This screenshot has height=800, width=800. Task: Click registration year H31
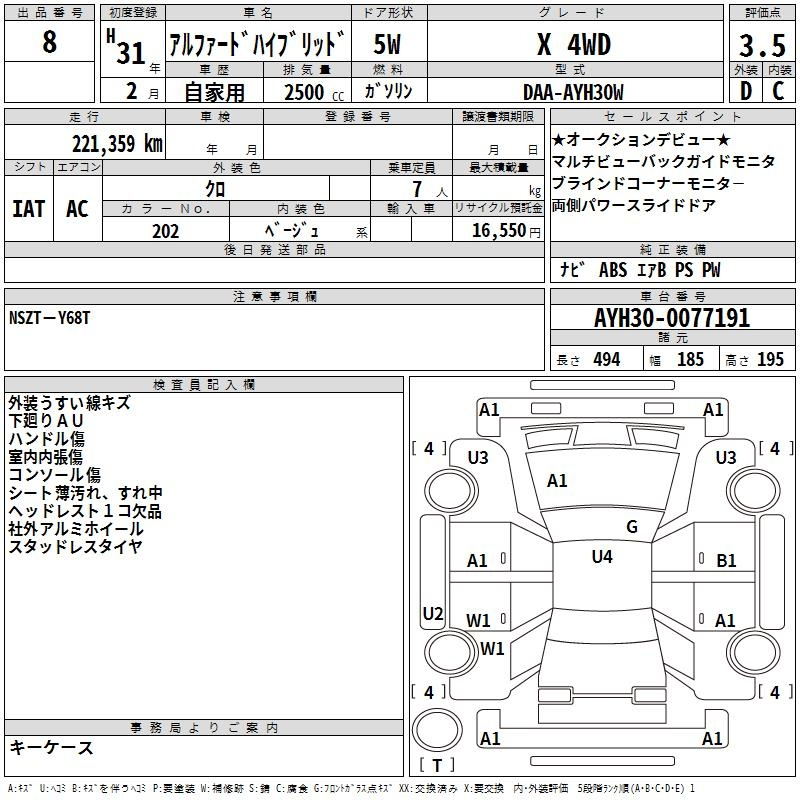pyautogui.click(x=127, y=47)
